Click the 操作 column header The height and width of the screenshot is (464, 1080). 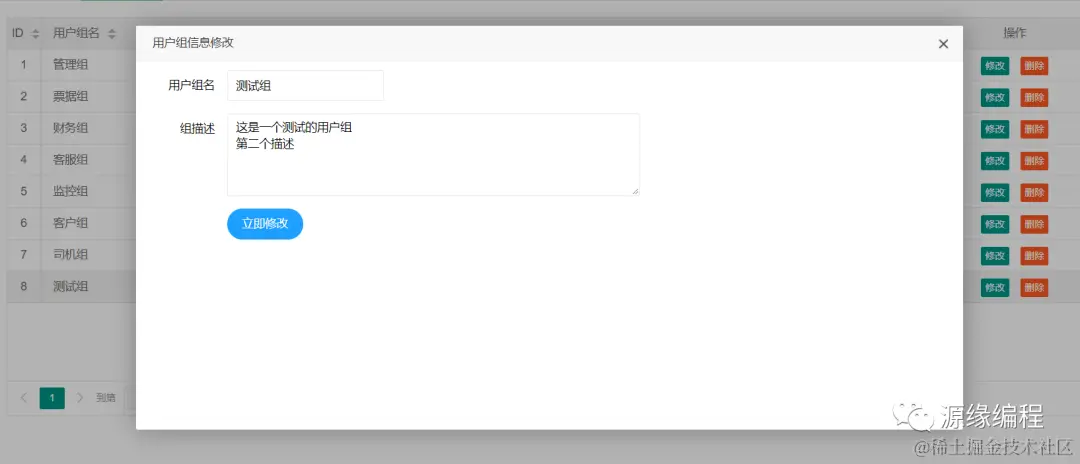[1015, 33]
